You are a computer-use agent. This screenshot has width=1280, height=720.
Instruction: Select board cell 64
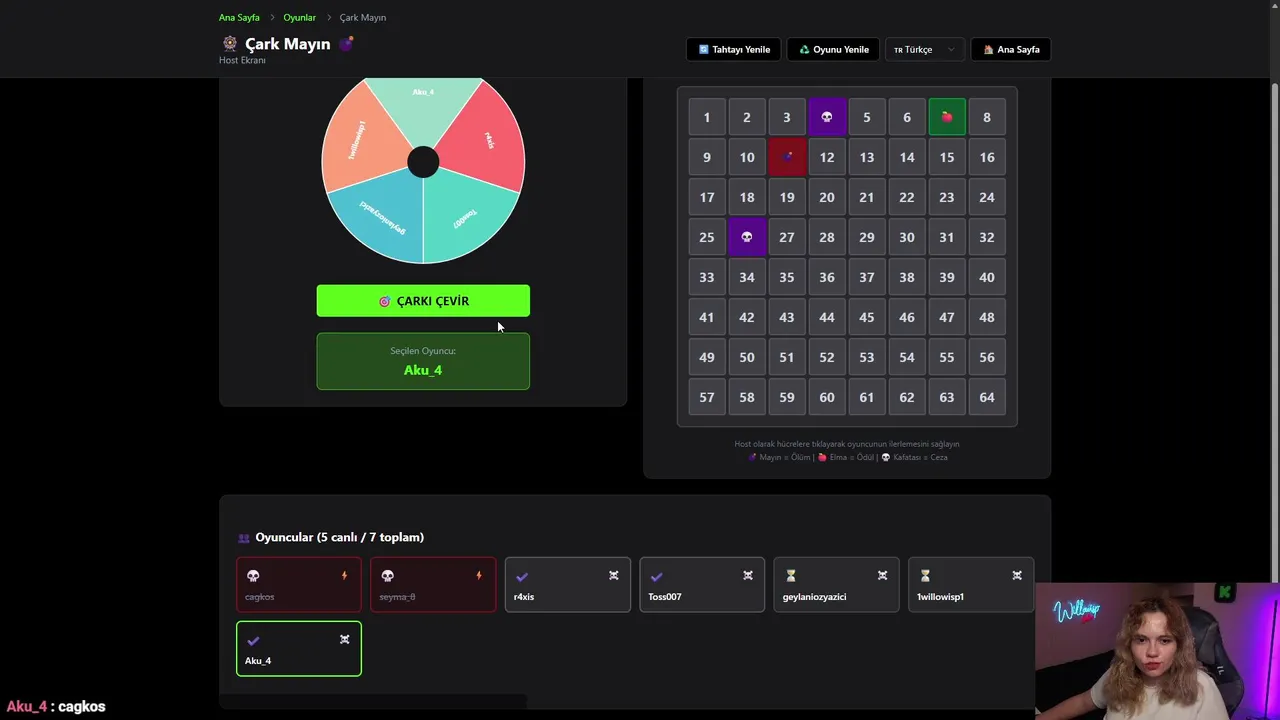[987, 397]
